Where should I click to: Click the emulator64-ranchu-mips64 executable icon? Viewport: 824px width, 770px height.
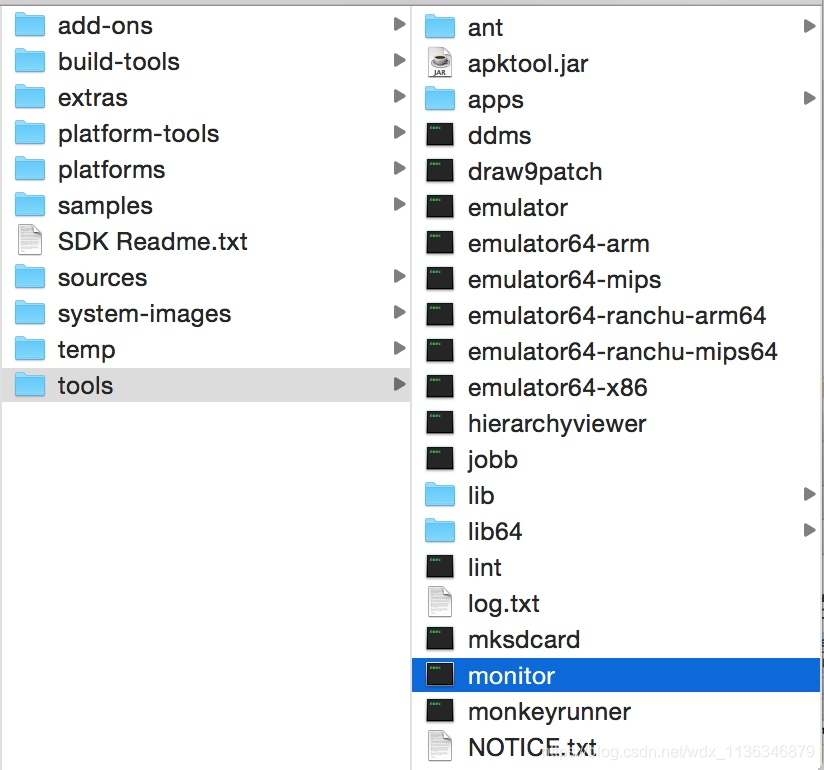pos(440,351)
